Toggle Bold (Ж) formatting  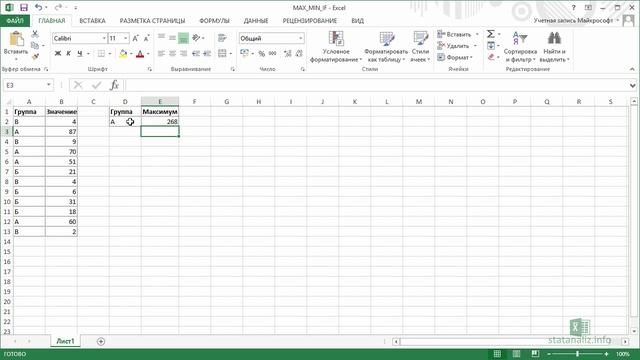(58, 53)
